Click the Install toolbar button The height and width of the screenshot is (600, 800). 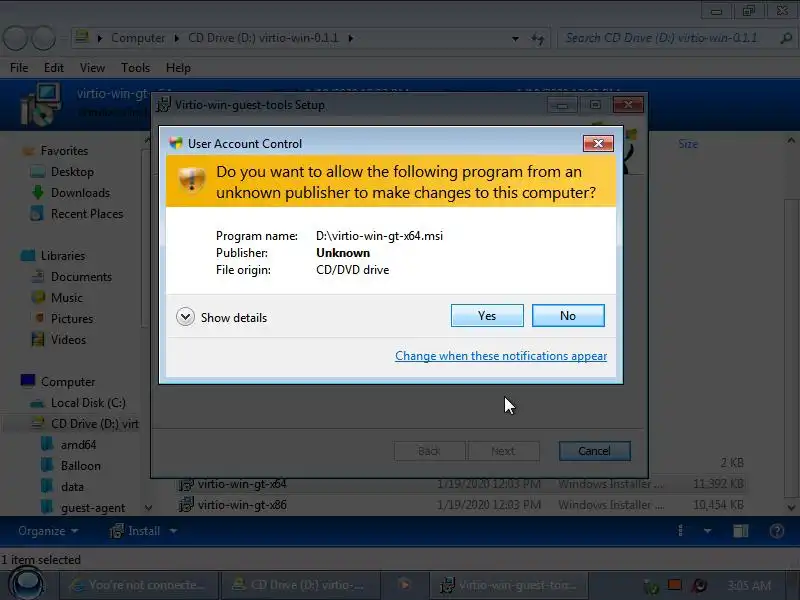136,531
